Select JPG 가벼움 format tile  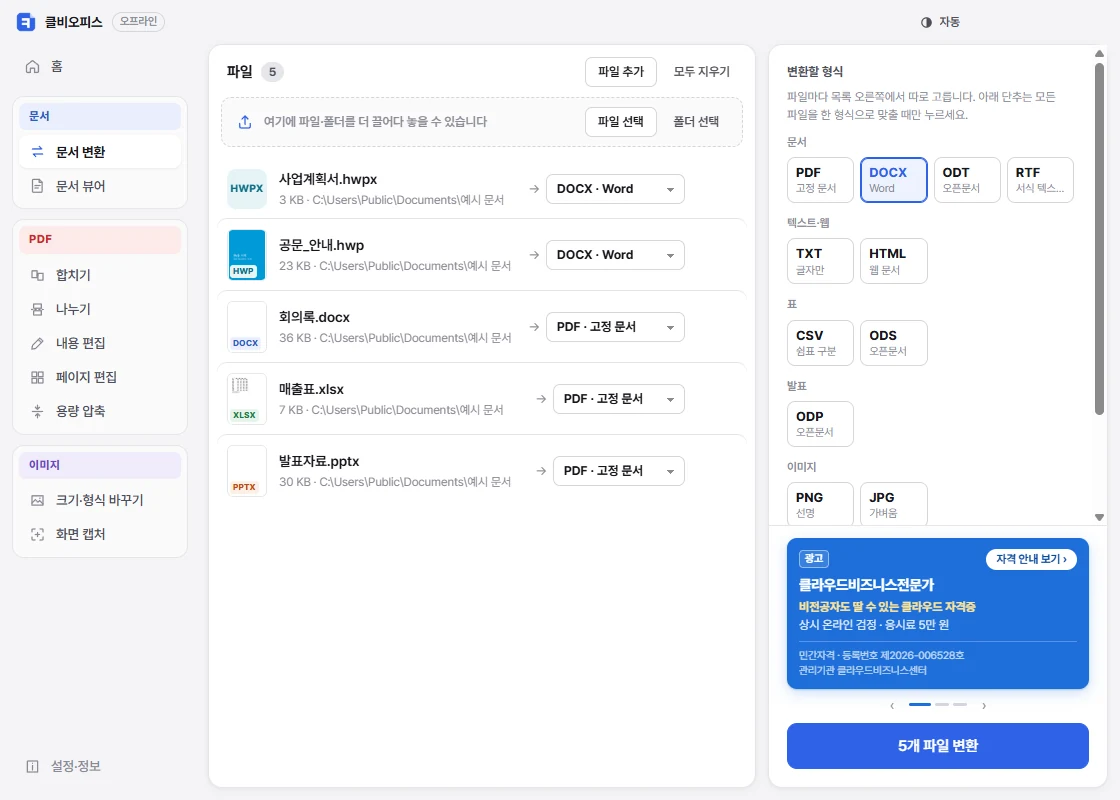pyautogui.click(x=894, y=504)
